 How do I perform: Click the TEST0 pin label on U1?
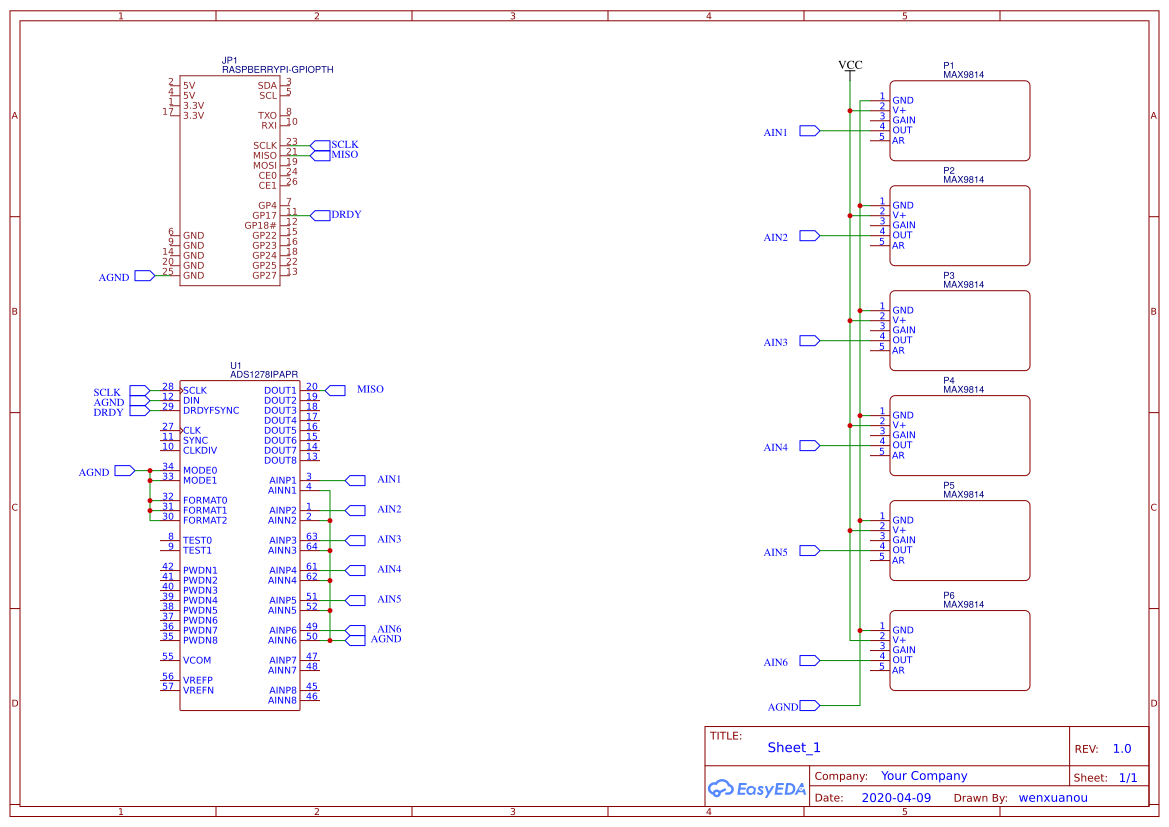(197, 541)
